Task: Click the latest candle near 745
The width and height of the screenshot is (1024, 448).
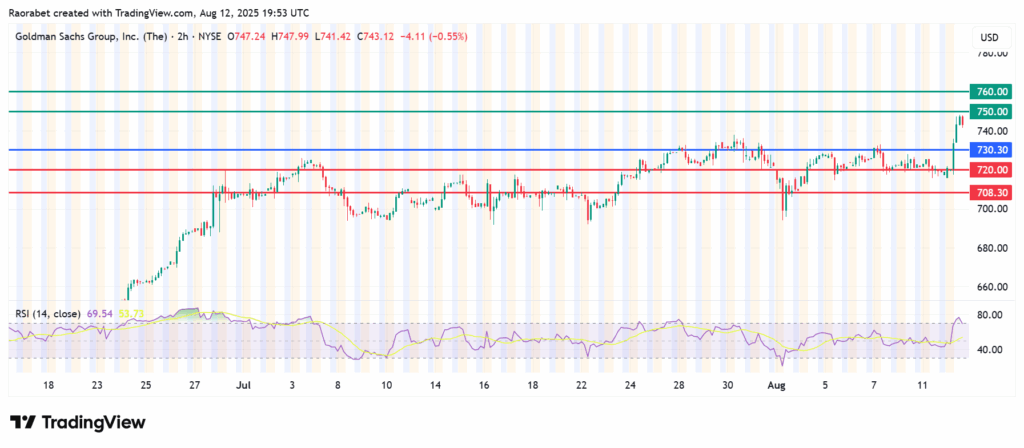Action: pos(961,122)
